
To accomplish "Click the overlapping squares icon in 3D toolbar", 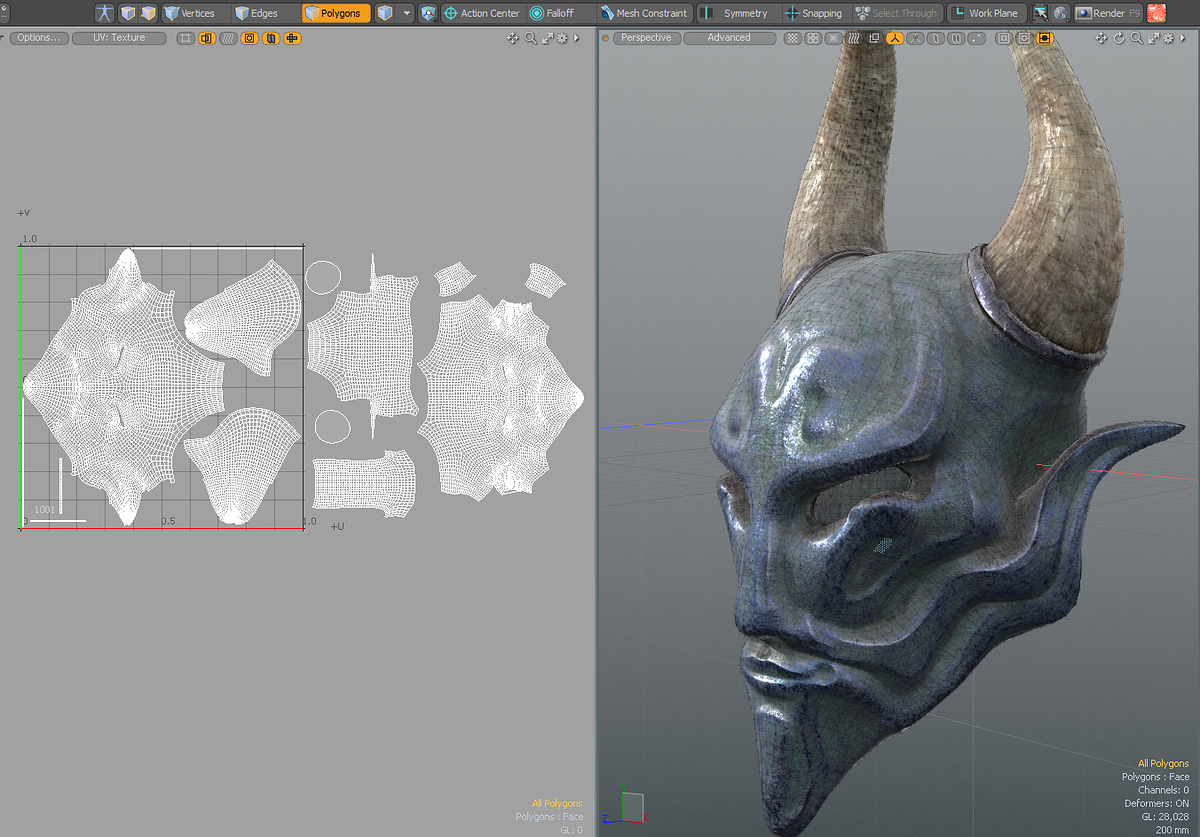I will pyautogui.click(x=874, y=38).
